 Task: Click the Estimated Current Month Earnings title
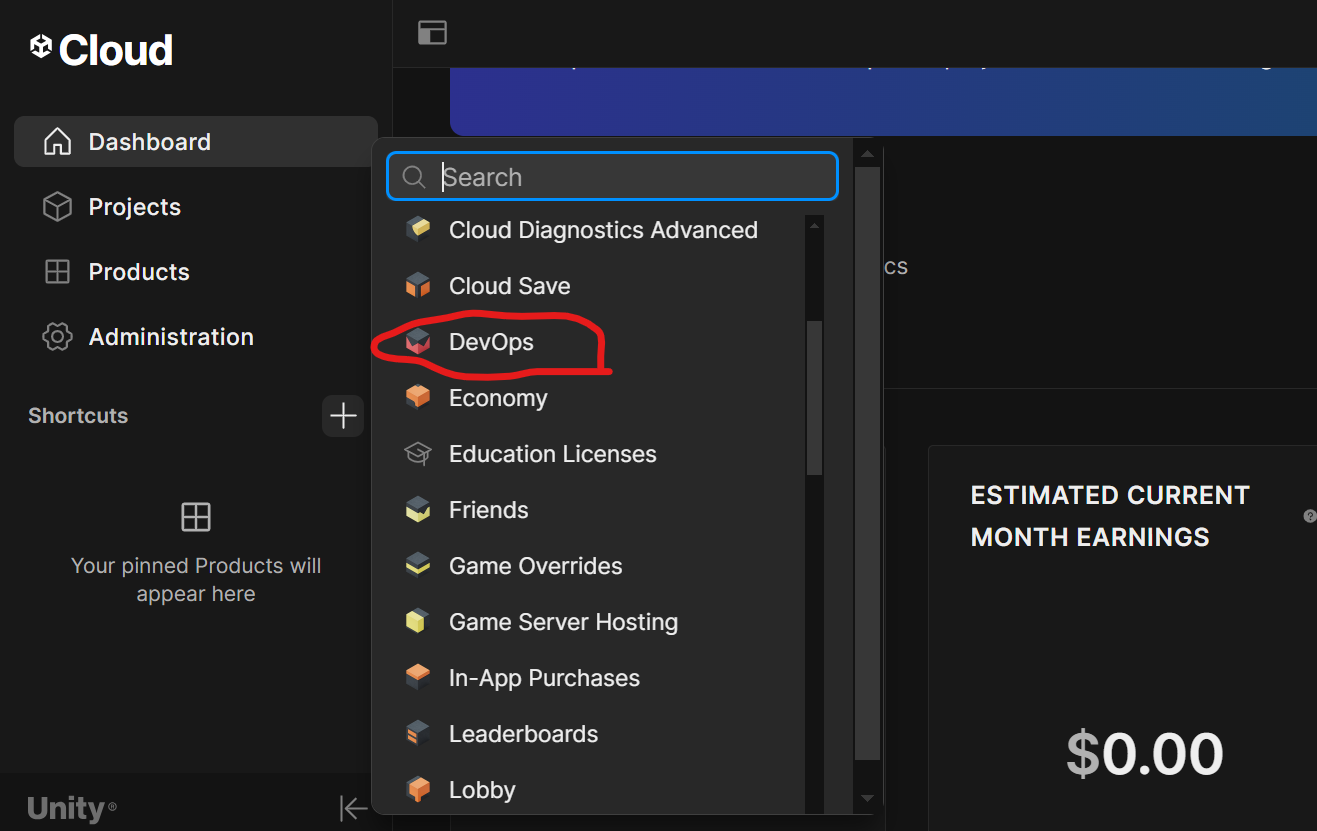point(1110,516)
